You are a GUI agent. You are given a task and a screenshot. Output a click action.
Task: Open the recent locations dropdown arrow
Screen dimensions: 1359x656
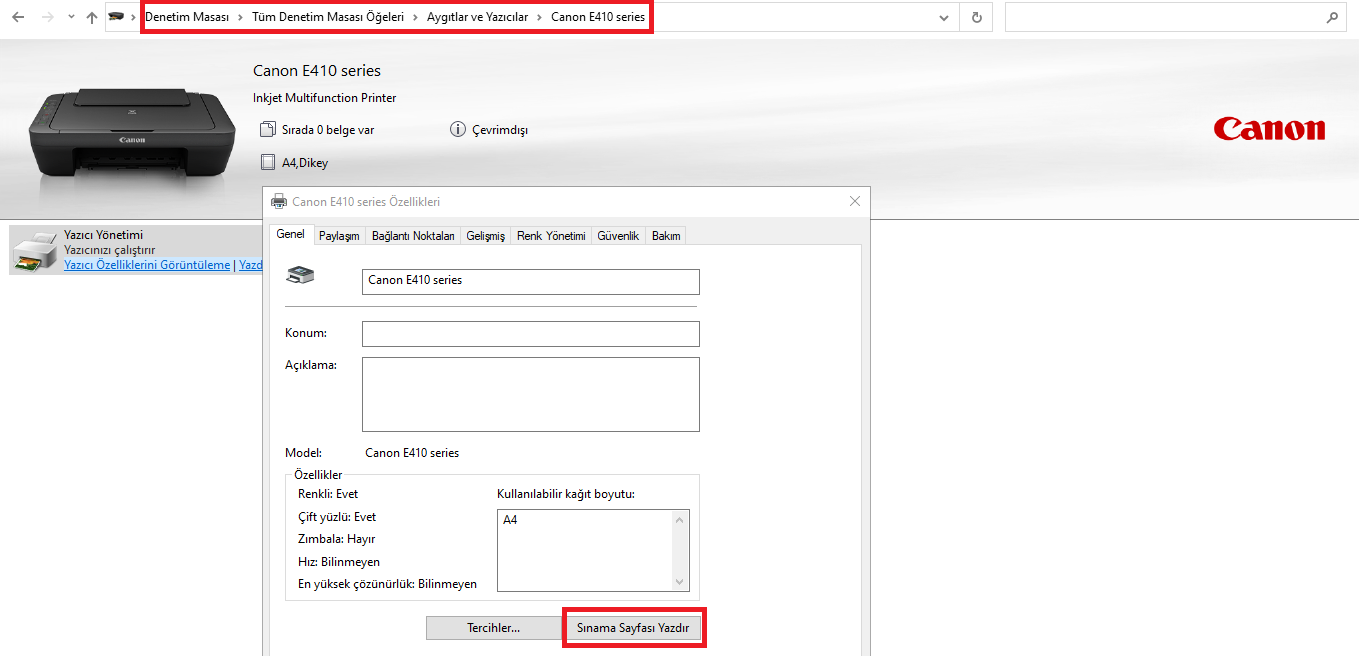[71, 17]
